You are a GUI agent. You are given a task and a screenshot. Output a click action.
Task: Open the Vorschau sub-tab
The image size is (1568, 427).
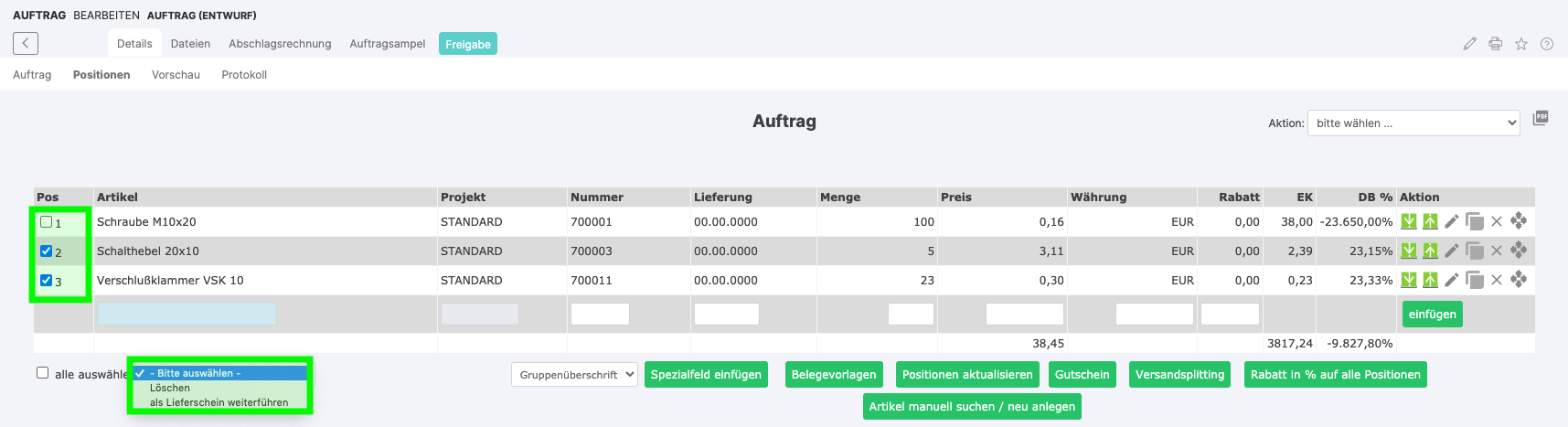(176, 75)
